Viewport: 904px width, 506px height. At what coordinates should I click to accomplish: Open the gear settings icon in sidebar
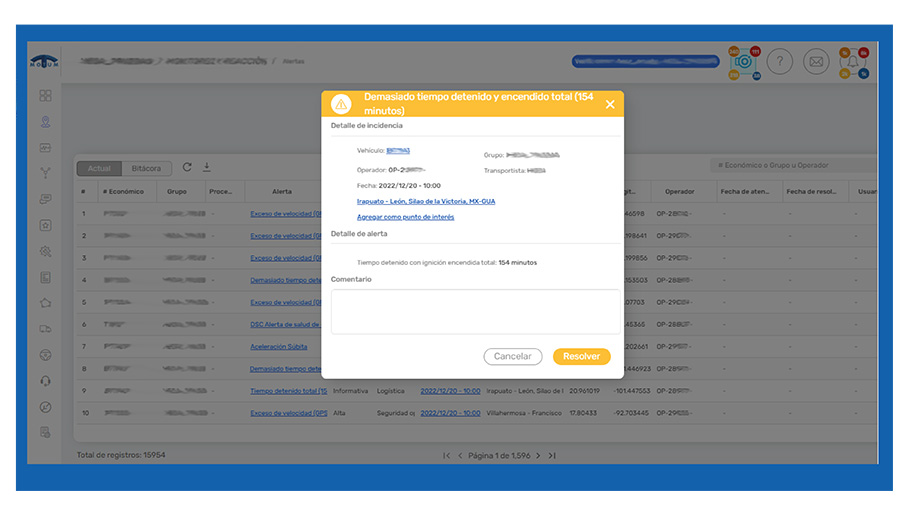46,251
